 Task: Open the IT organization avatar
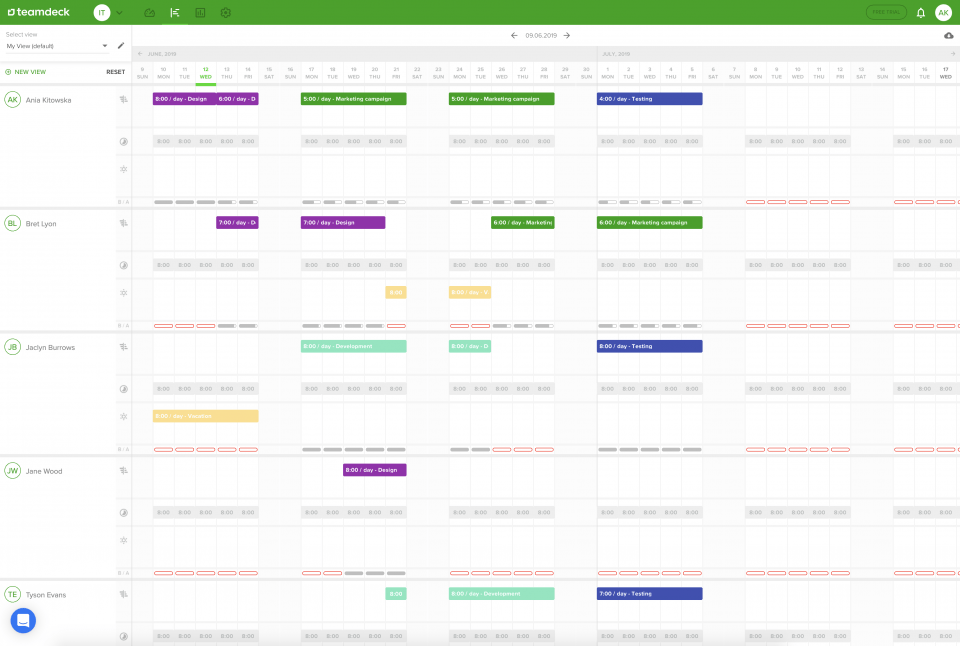[102, 12]
